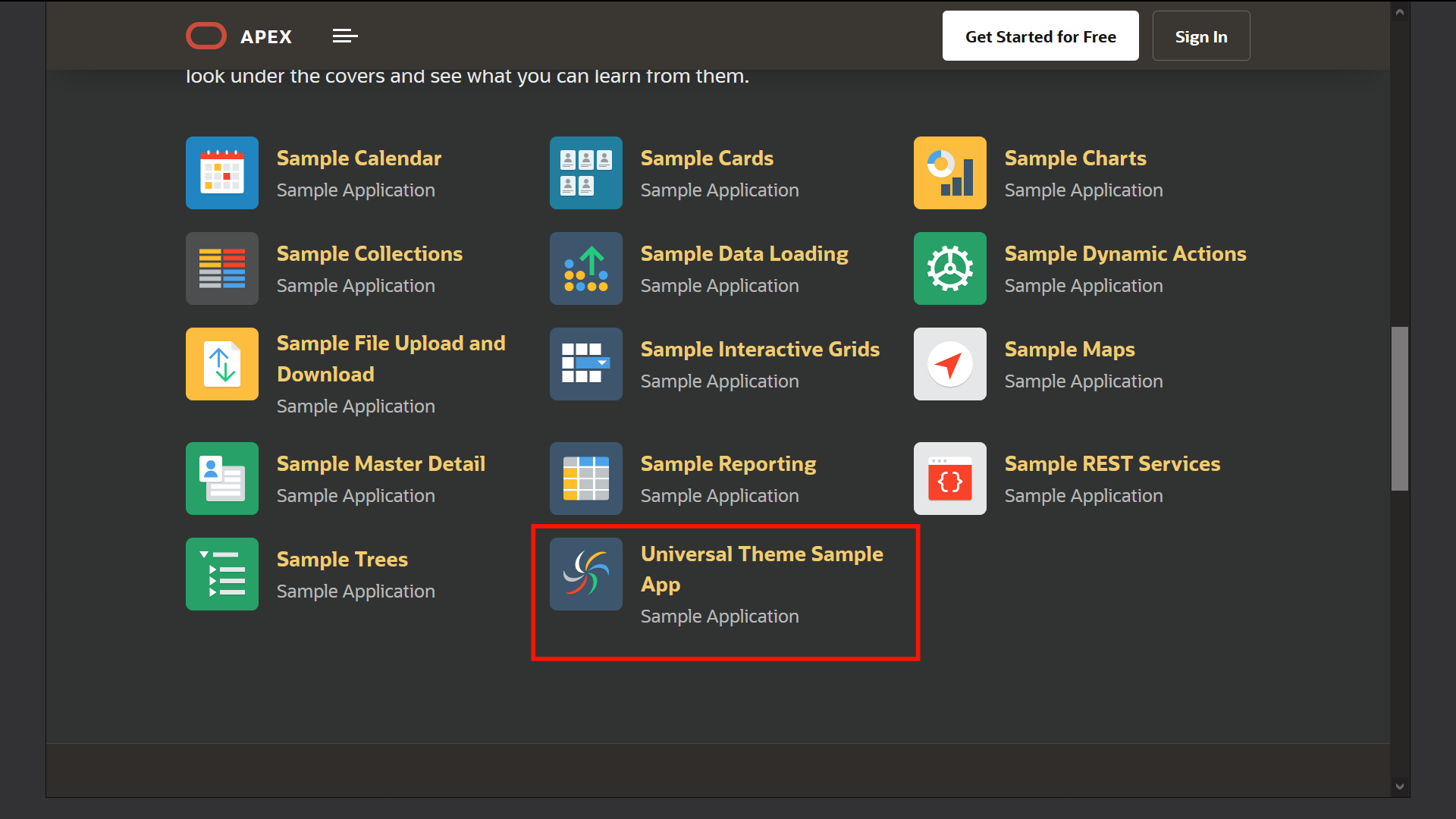Click the Sample REST Services icon

[x=949, y=479]
